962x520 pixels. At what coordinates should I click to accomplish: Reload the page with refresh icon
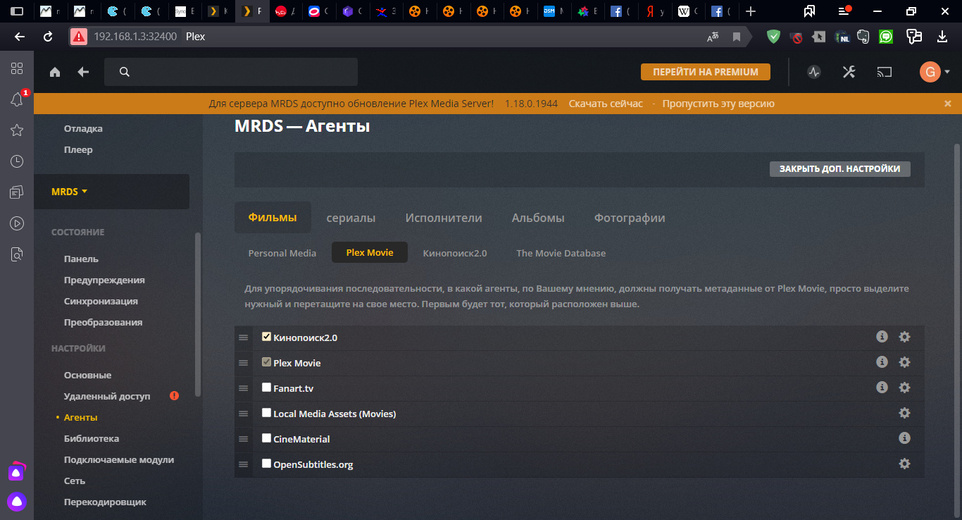tap(48, 37)
